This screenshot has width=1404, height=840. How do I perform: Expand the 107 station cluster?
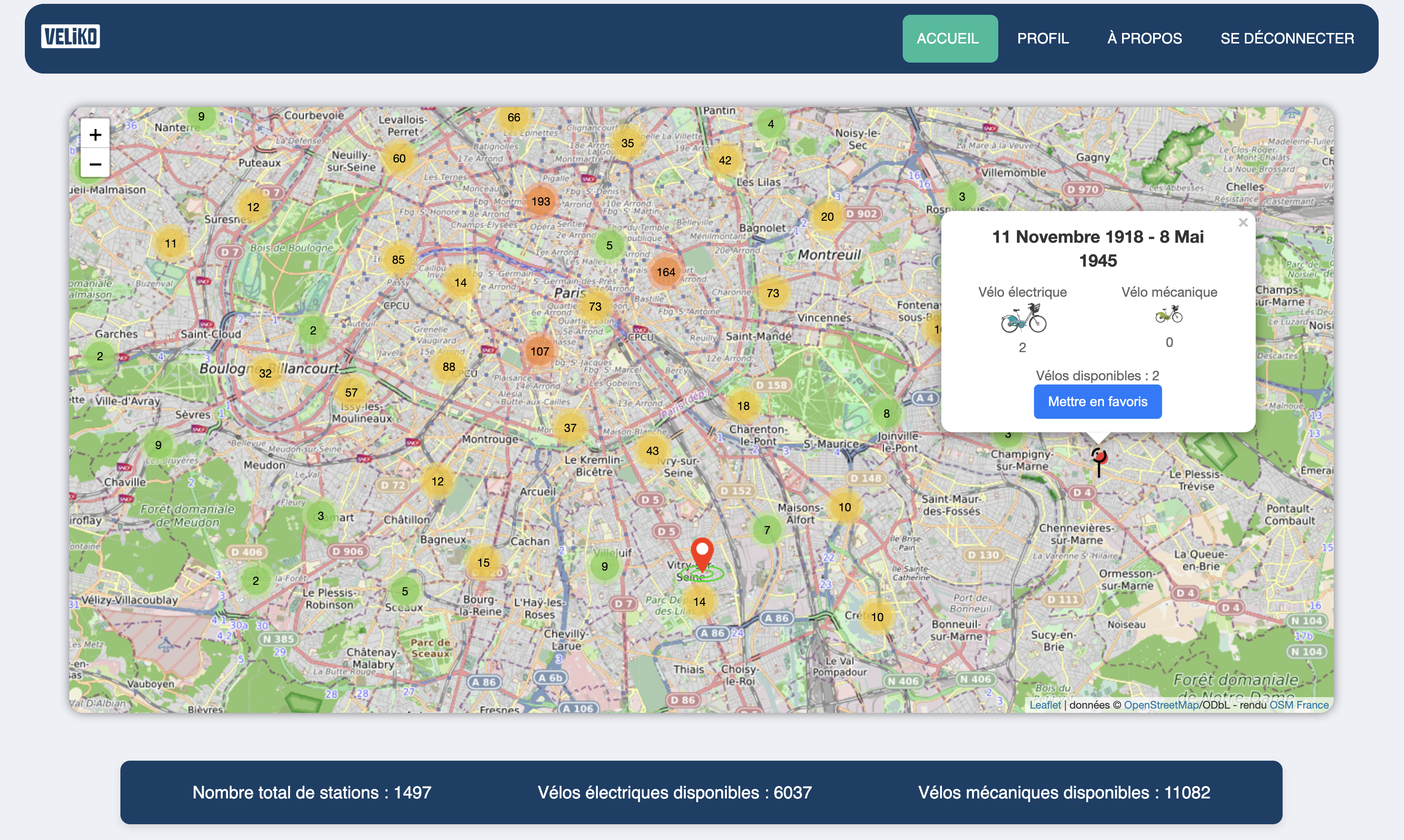point(540,351)
